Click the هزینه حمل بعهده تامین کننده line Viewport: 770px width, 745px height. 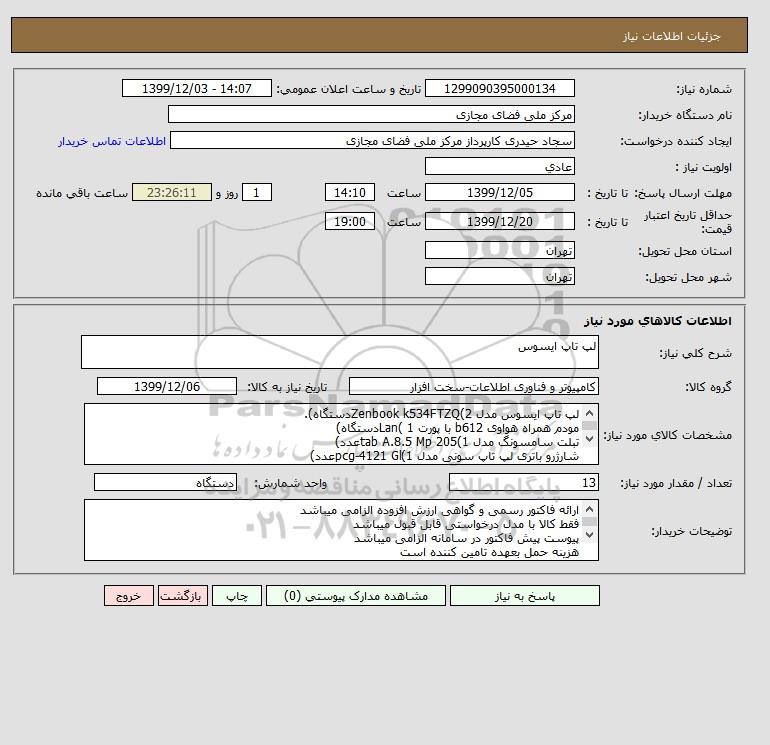click(x=490, y=552)
